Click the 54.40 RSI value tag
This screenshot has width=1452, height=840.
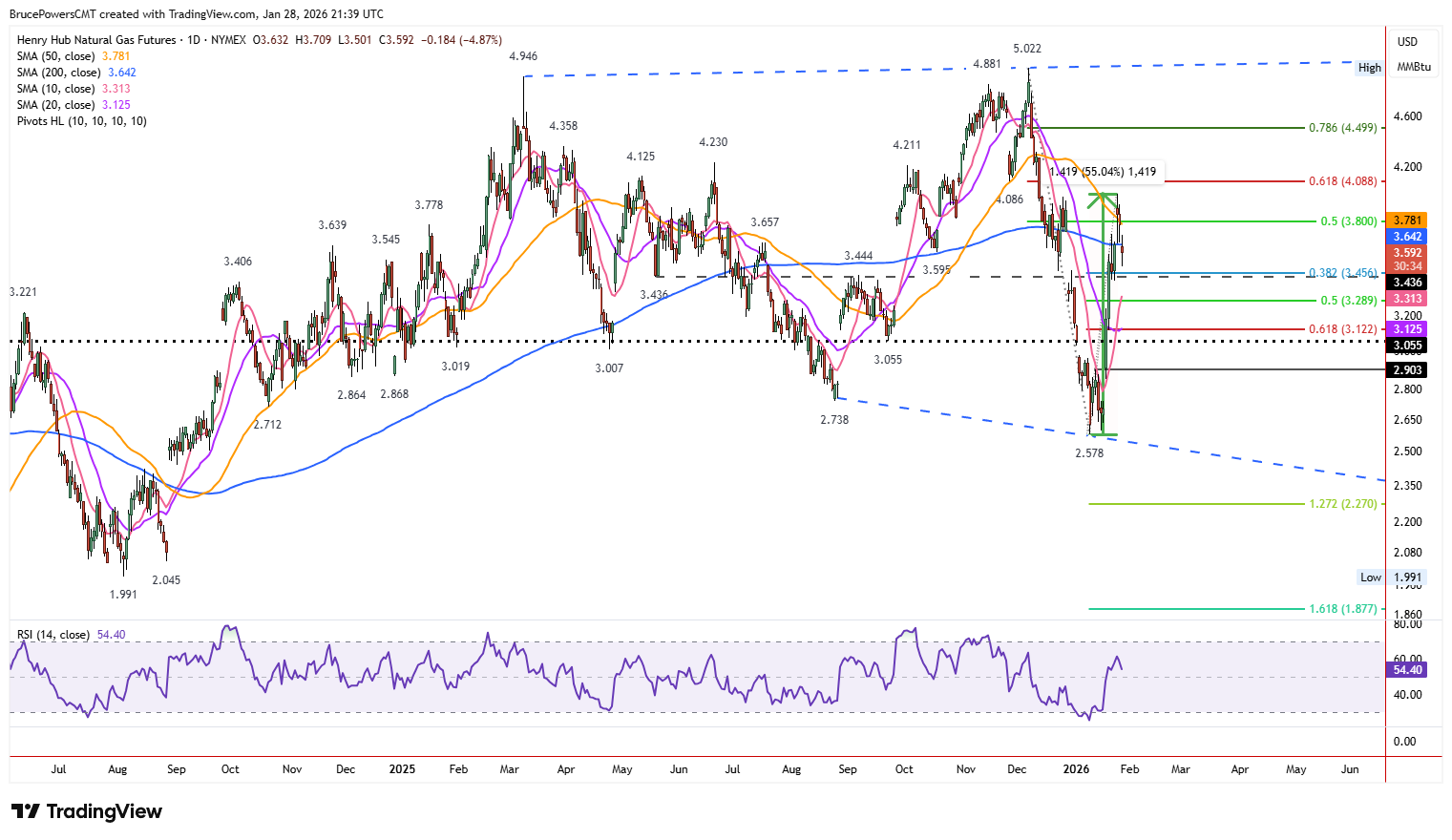click(x=1407, y=670)
